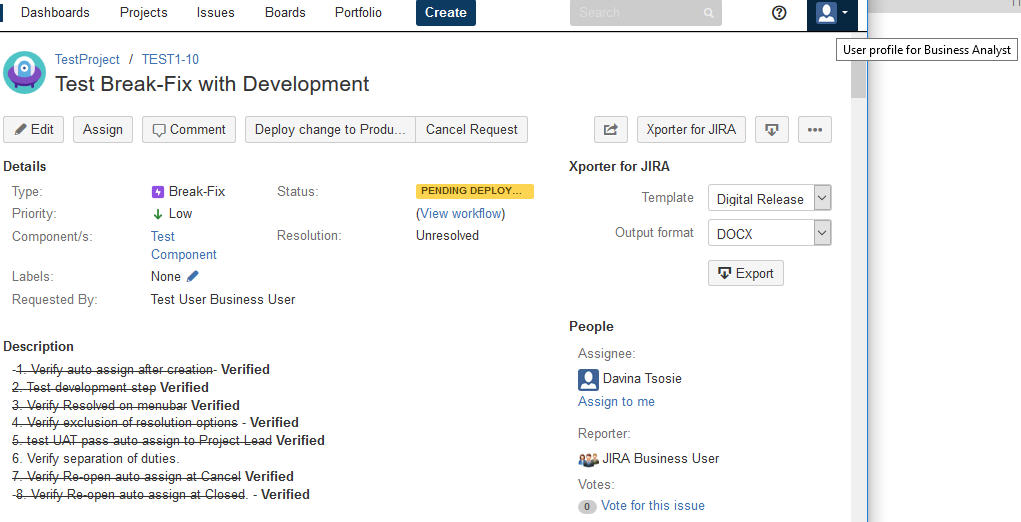This screenshot has width=1021, height=522.
Task: Click the votes count badge
Action: (x=587, y=506)
